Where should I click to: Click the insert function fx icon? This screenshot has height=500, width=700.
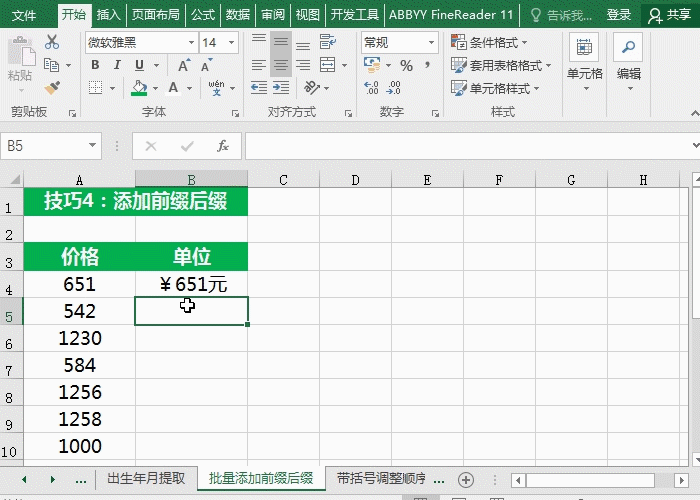(223, 146)
